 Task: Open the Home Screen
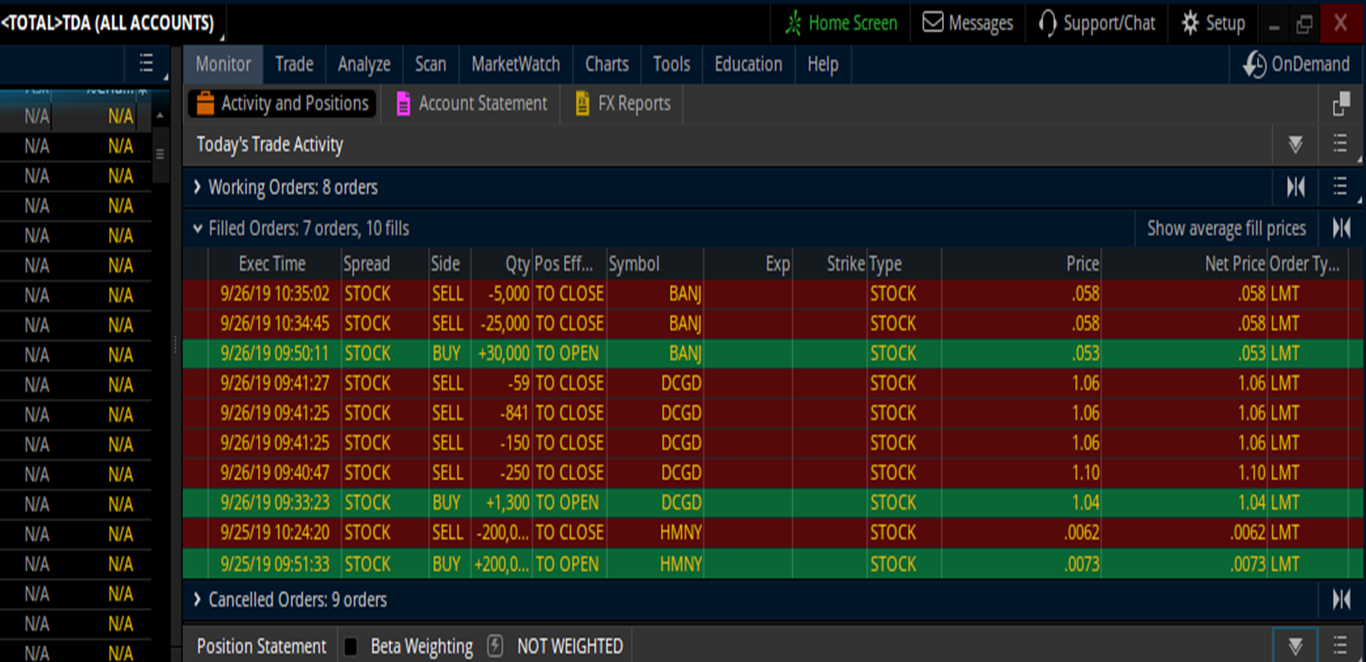tap(840, 23)
